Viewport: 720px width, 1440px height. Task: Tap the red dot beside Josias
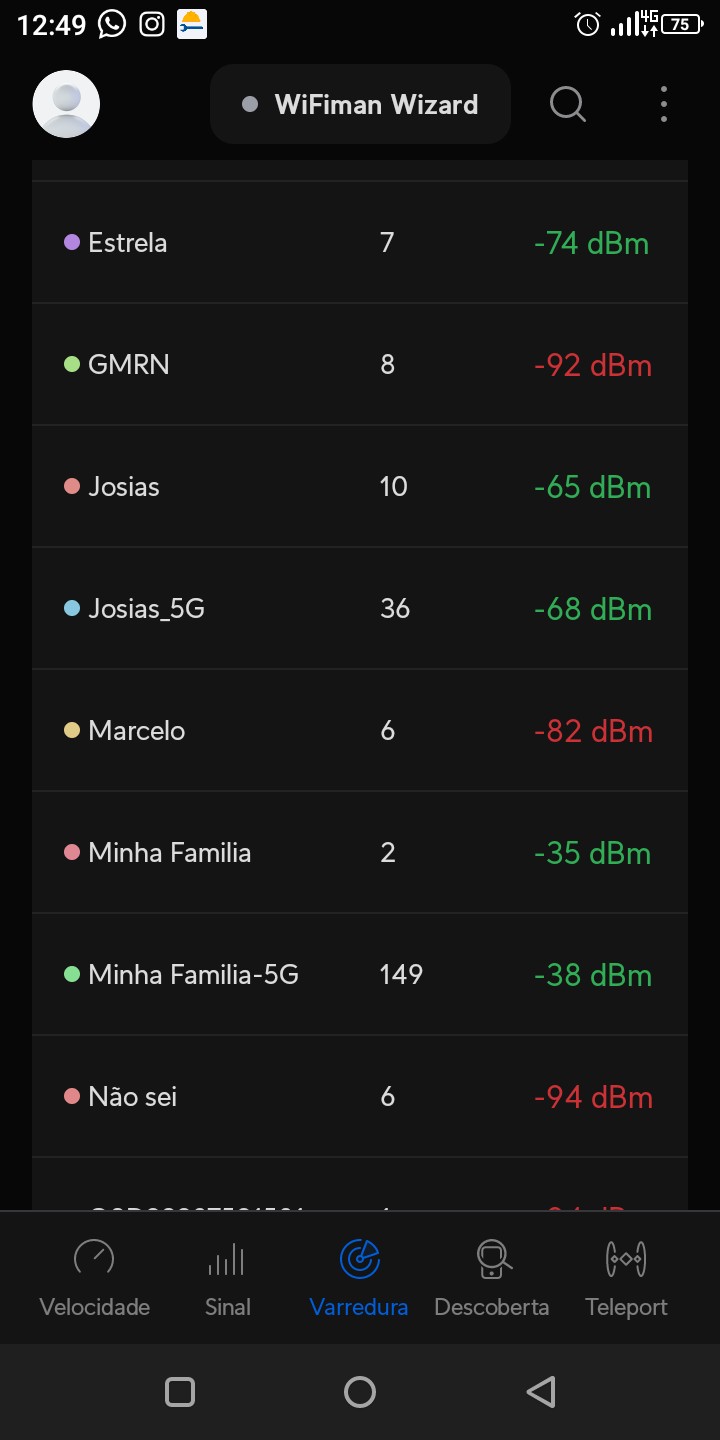click(72, 487)
